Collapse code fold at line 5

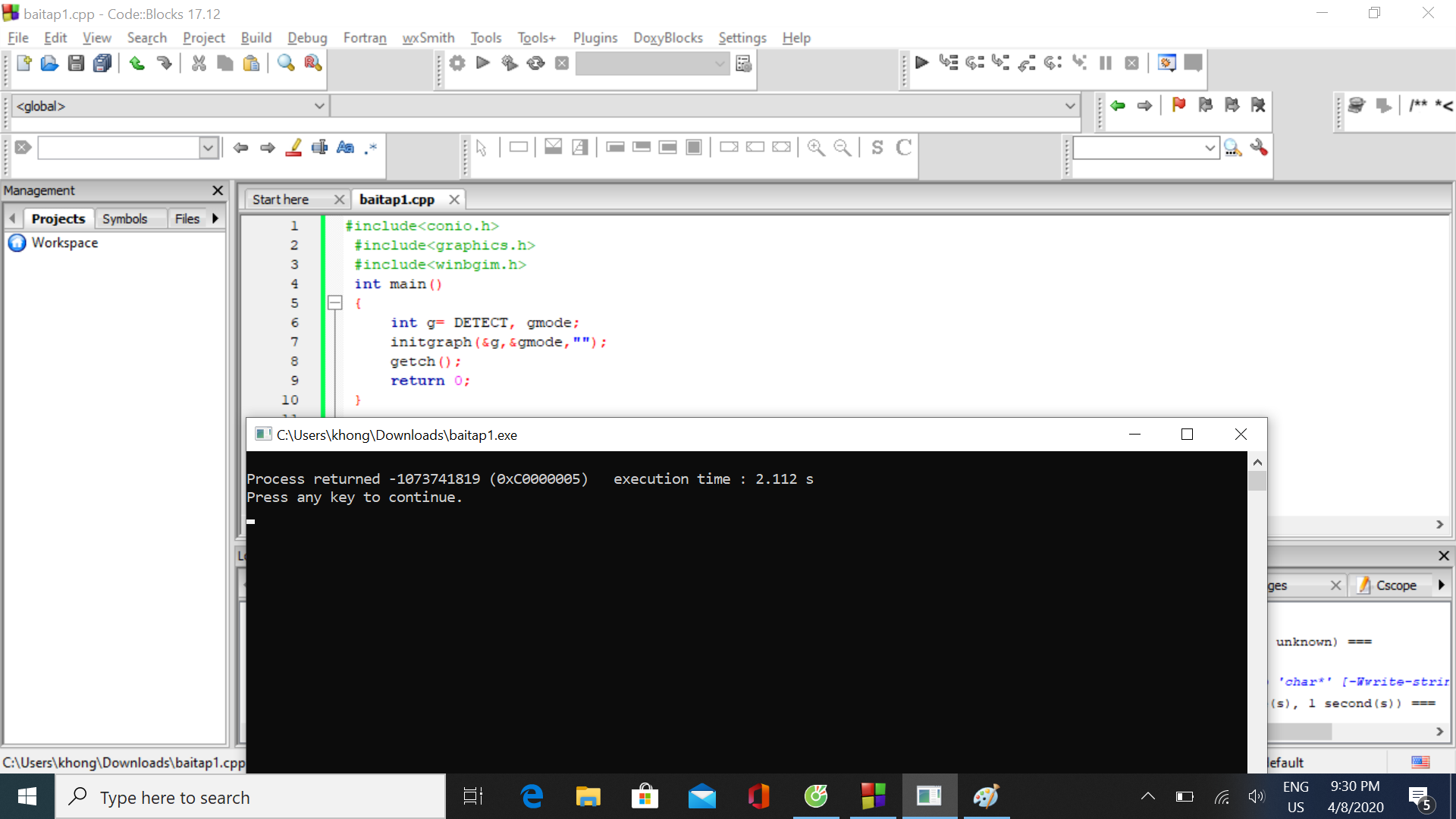(334, 303)
